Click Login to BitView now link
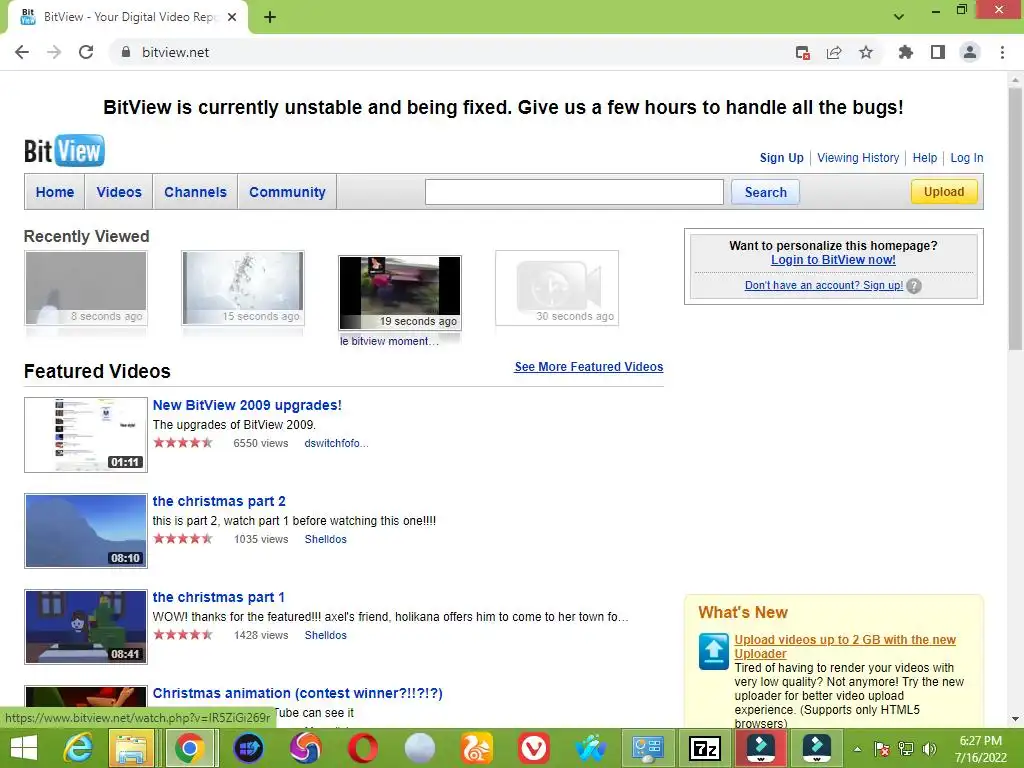Screen dimensions: 1024x768 point(833,260)
